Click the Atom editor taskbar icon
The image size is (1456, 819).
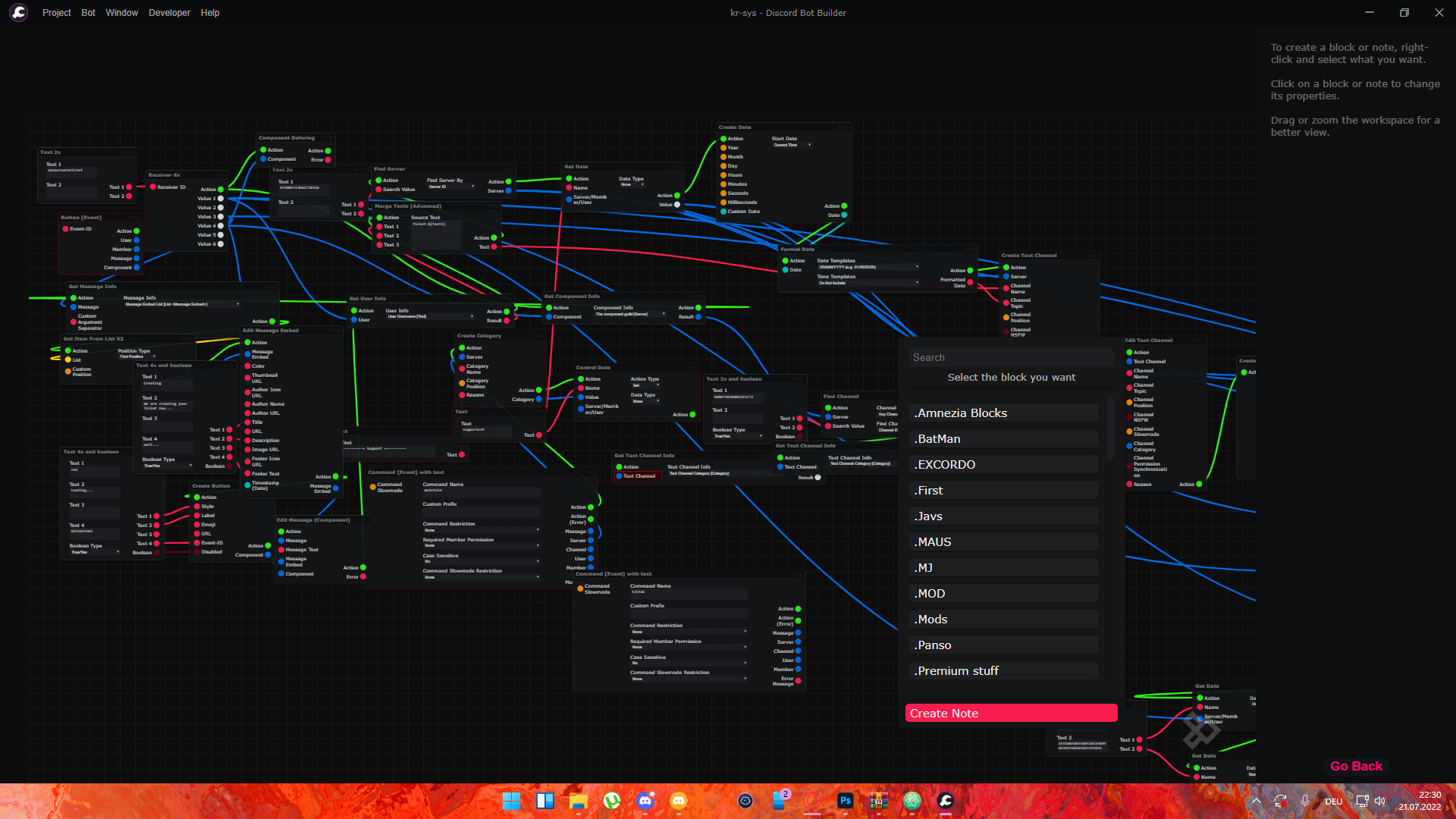(x=912, y=801)
